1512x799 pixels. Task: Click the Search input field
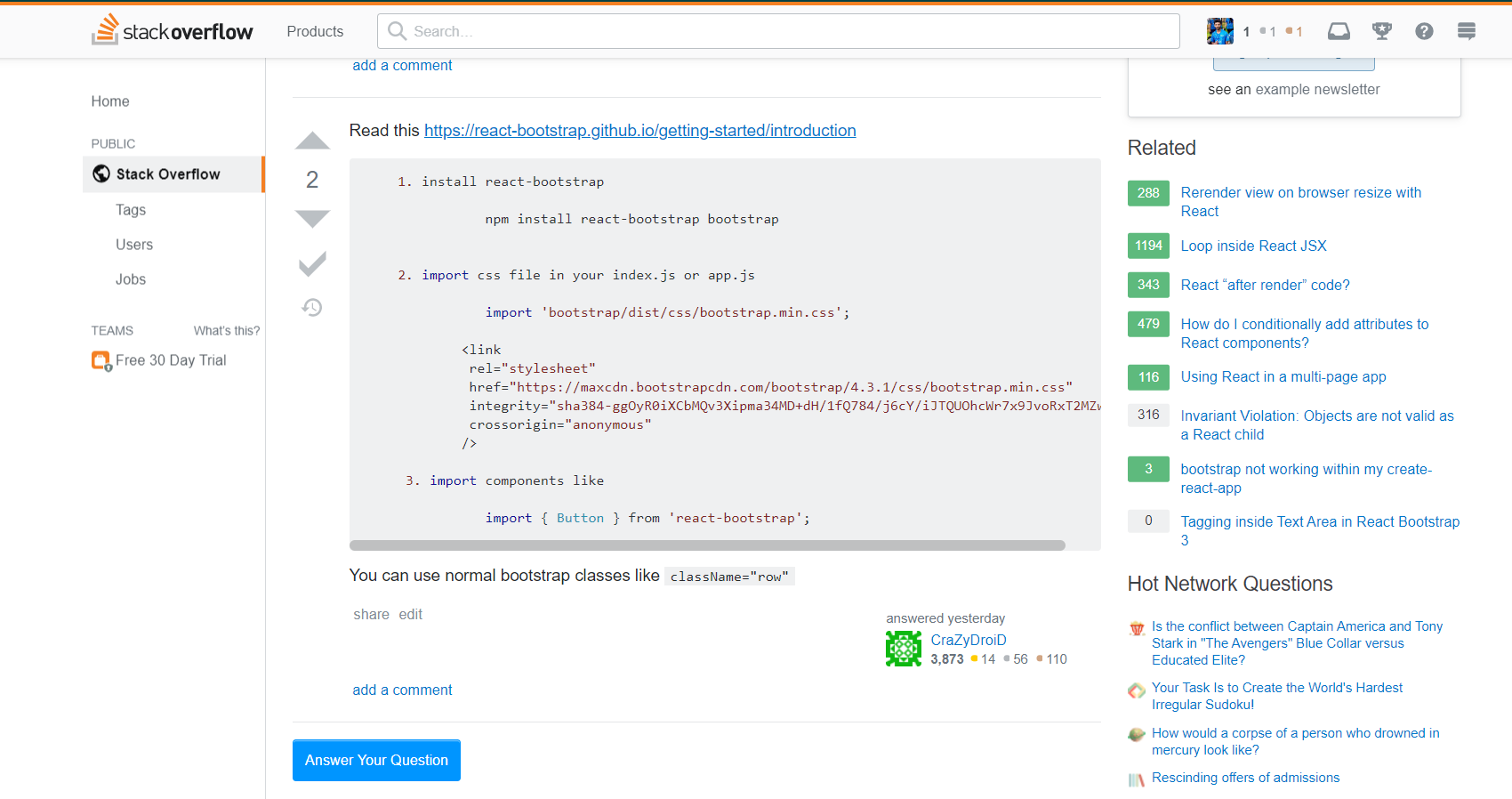(x=778, y=31)
